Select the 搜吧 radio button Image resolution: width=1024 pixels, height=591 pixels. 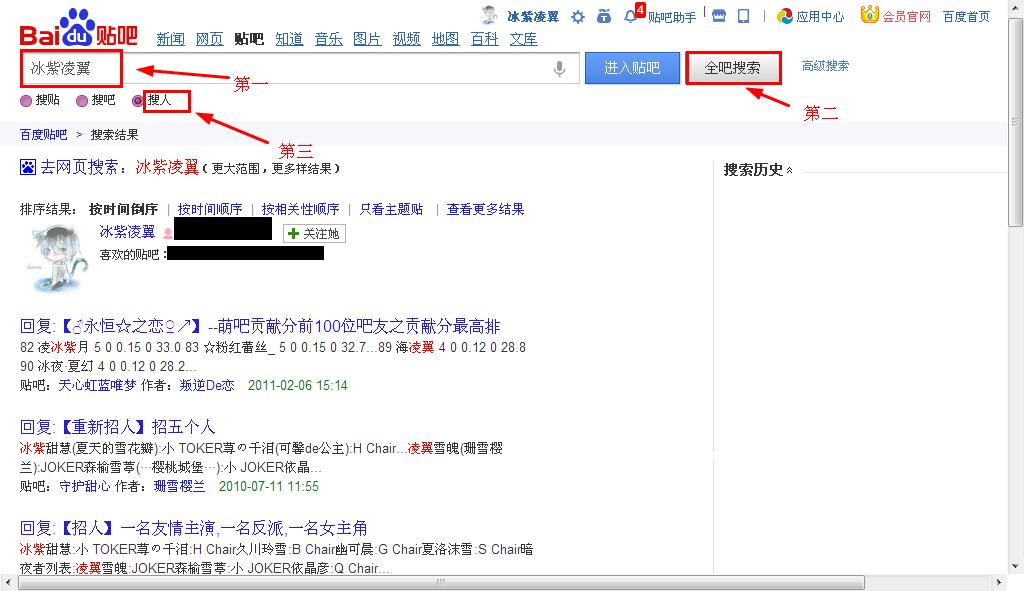pyautogui.click(x=82, y=101)
